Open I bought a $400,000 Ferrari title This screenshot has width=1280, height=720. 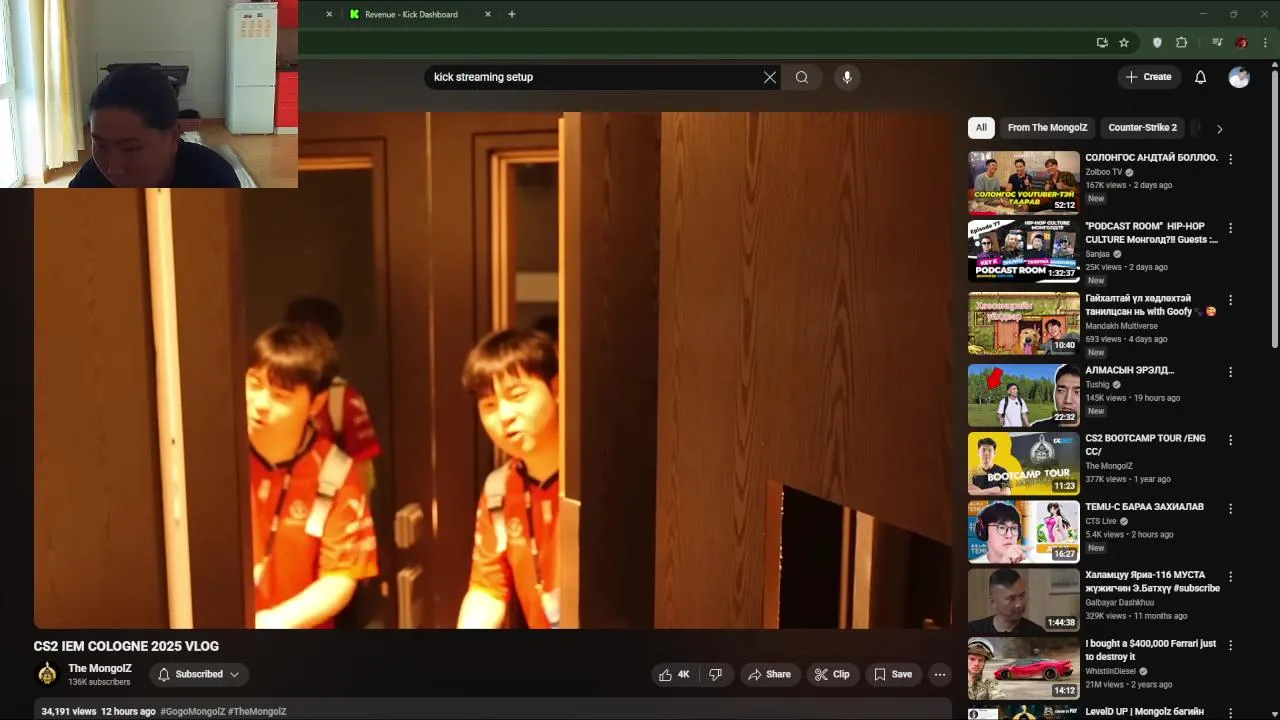(1151, 650)
